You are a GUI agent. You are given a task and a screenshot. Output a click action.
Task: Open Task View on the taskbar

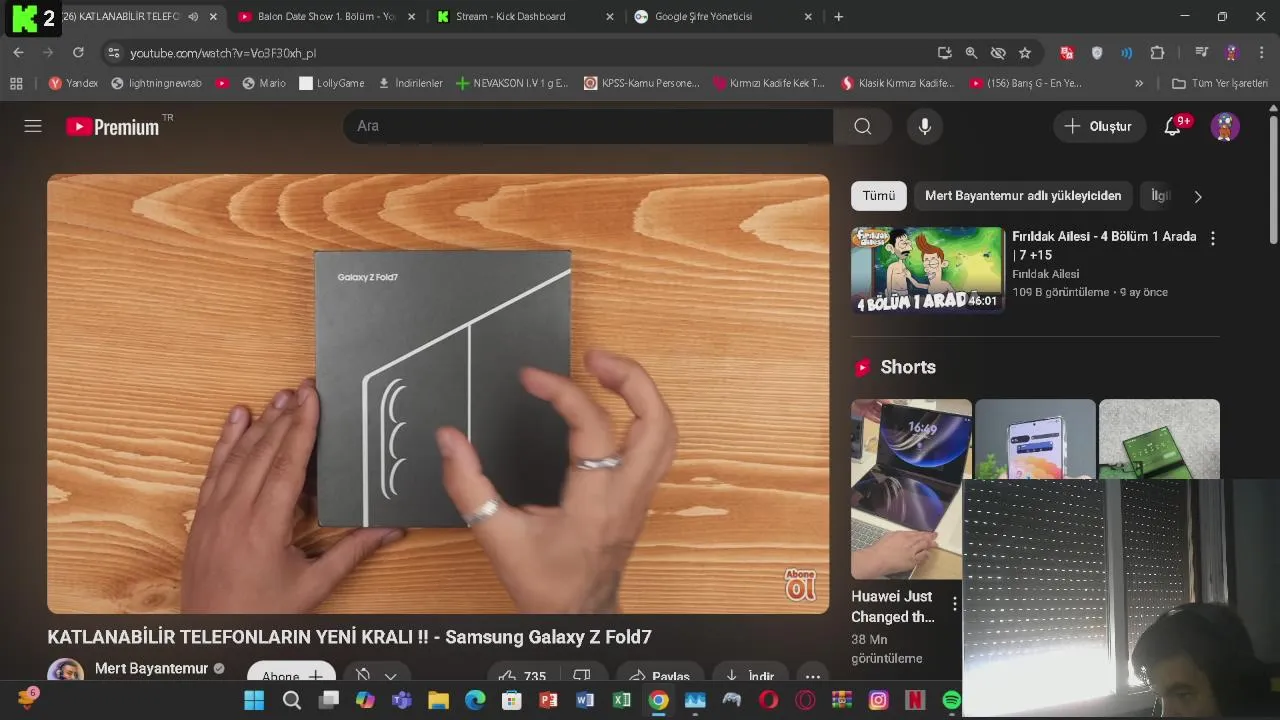(x=328, y=701)
